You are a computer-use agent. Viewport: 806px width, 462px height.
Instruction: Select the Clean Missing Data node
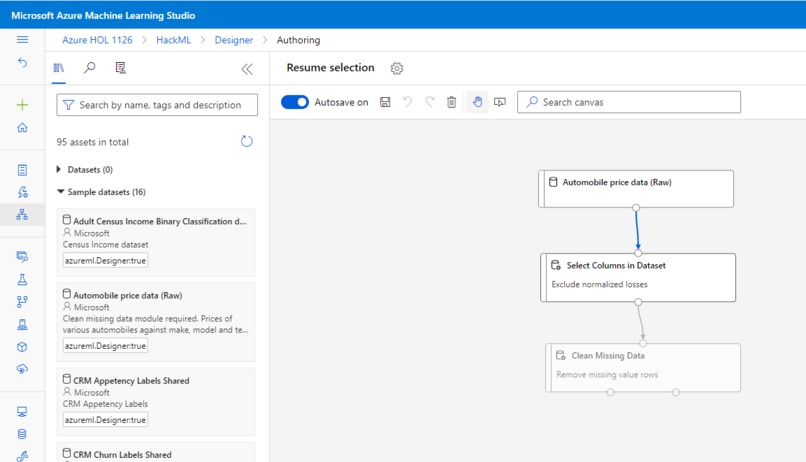[643, 368]
